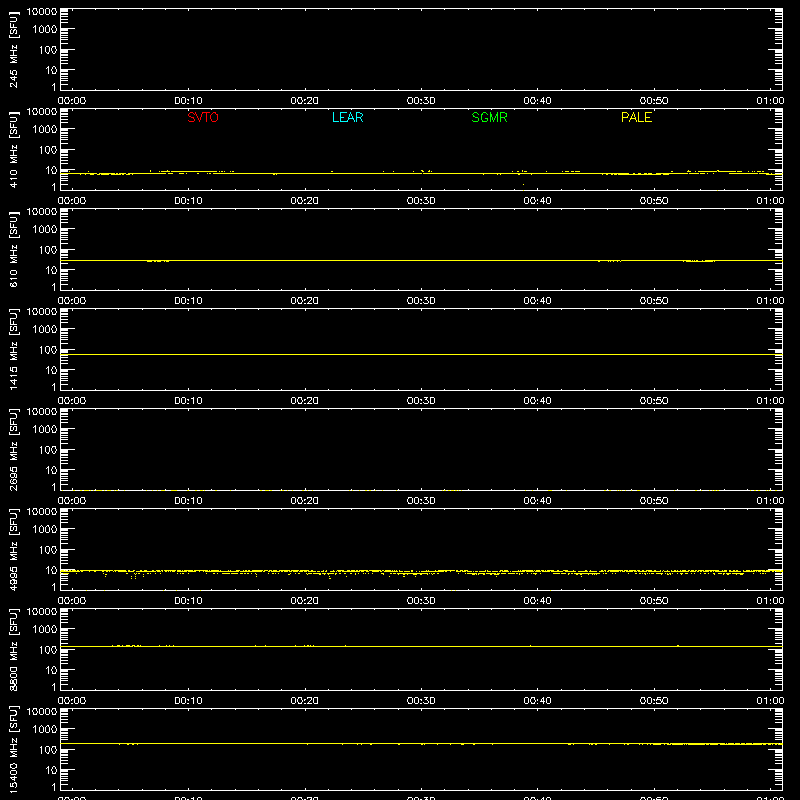Click the yellow PALE station label
This screenshot has height=800, width=800.
pyautogui.click(x=636, y=117)
